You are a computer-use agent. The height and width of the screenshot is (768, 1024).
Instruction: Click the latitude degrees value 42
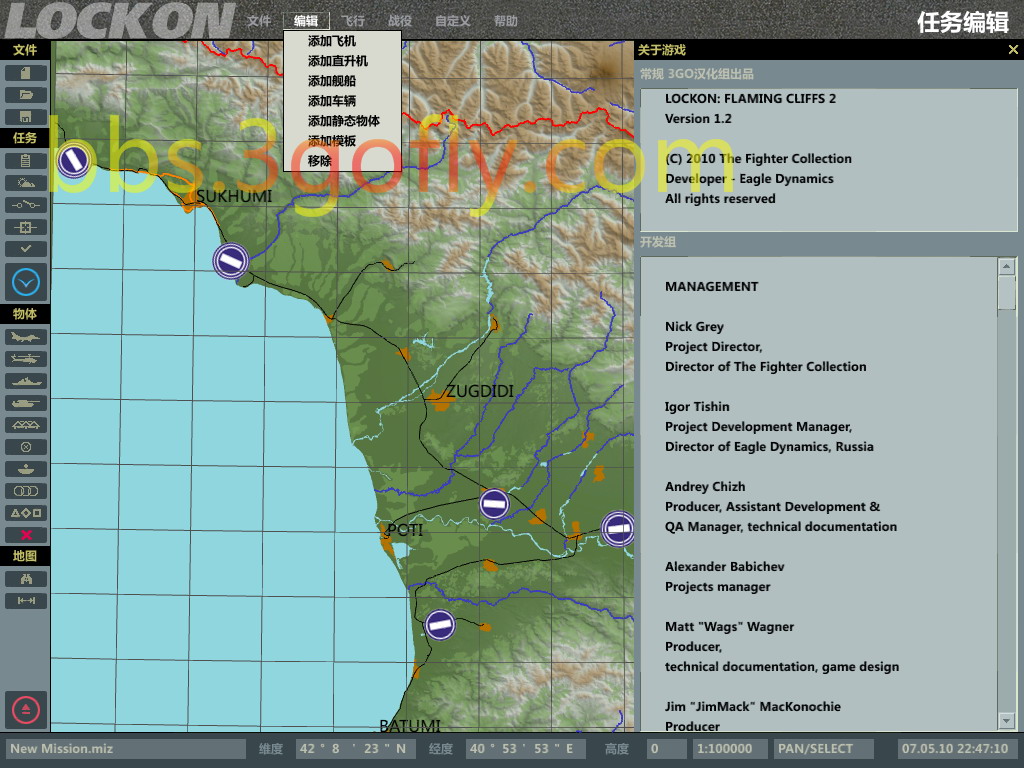pyautogui.click(x=307, y=749)
